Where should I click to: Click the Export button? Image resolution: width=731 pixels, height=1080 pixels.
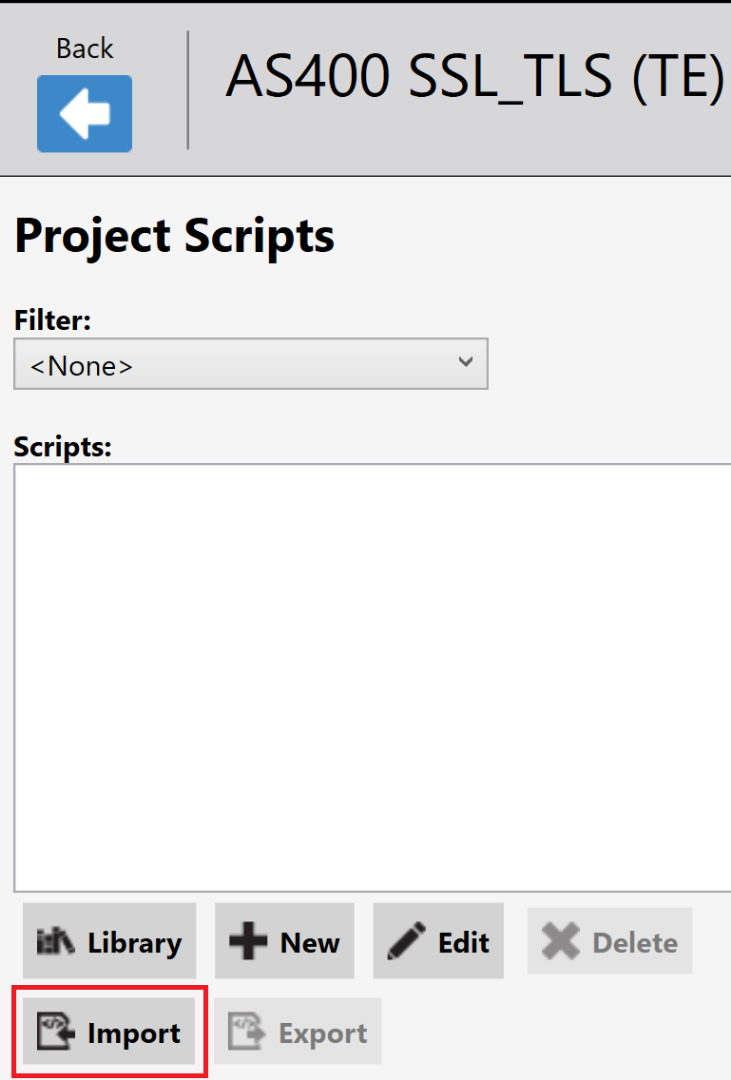point(297,1031)
